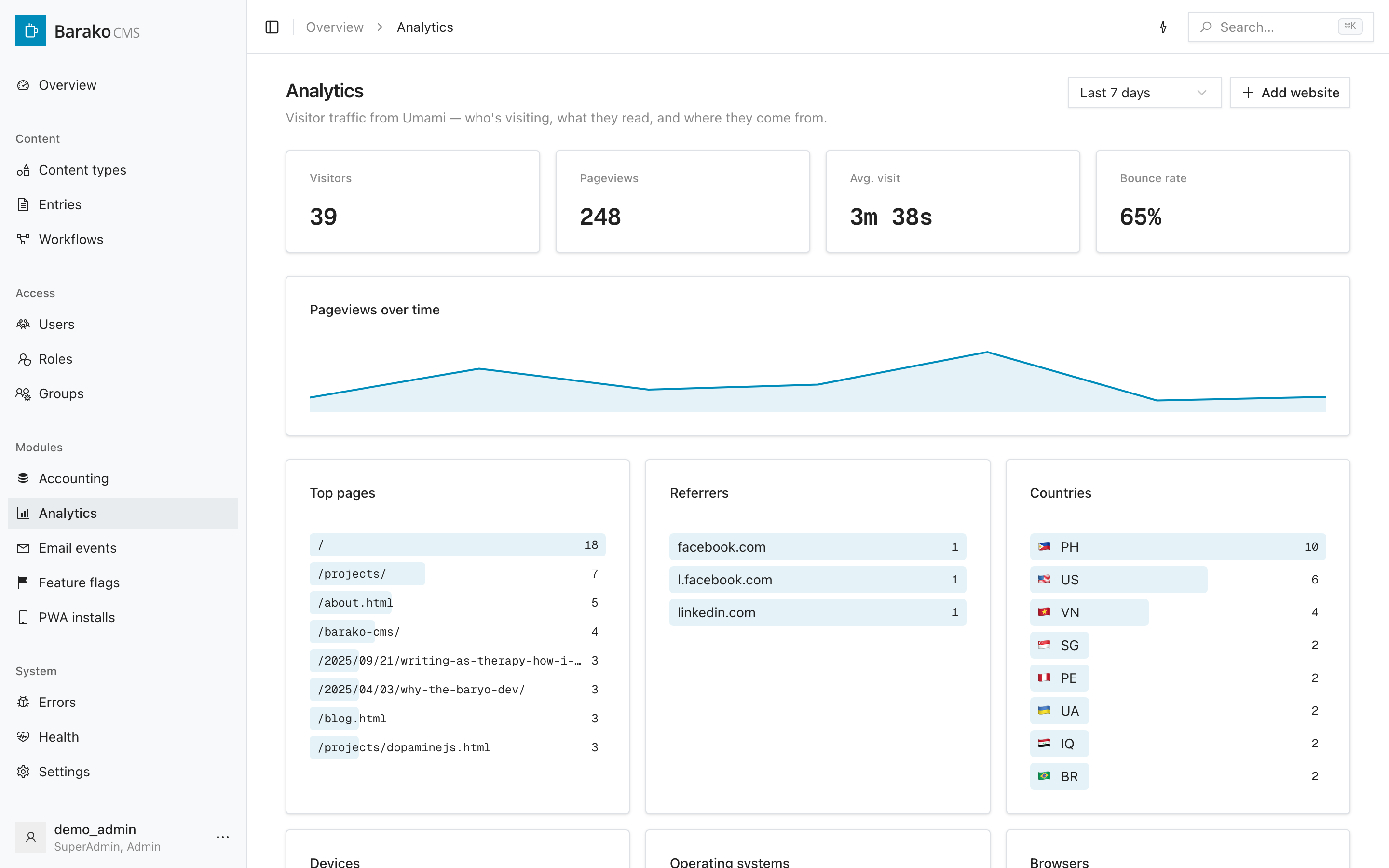Click the why-the-baryo-dev page row
This screenshot has width=1389, height=868.
(457, 690)
